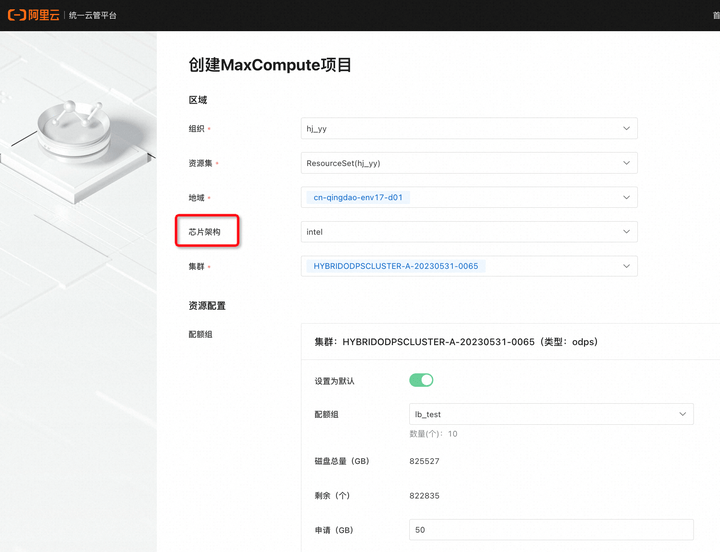Open the 组织 dropdown showing hj_yy
This screenshot has height=552, width=720.
pyautogui.click(x=469, y=129)
